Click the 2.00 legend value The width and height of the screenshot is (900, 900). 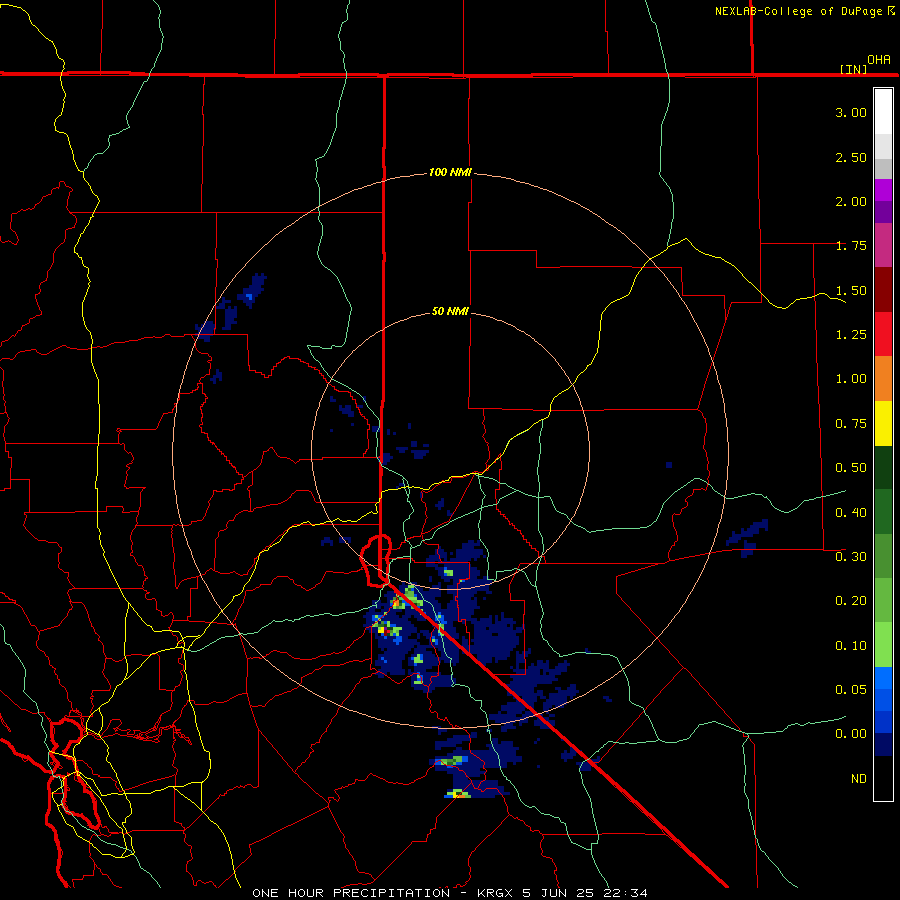pyautogui.click(x=851, y=201)
